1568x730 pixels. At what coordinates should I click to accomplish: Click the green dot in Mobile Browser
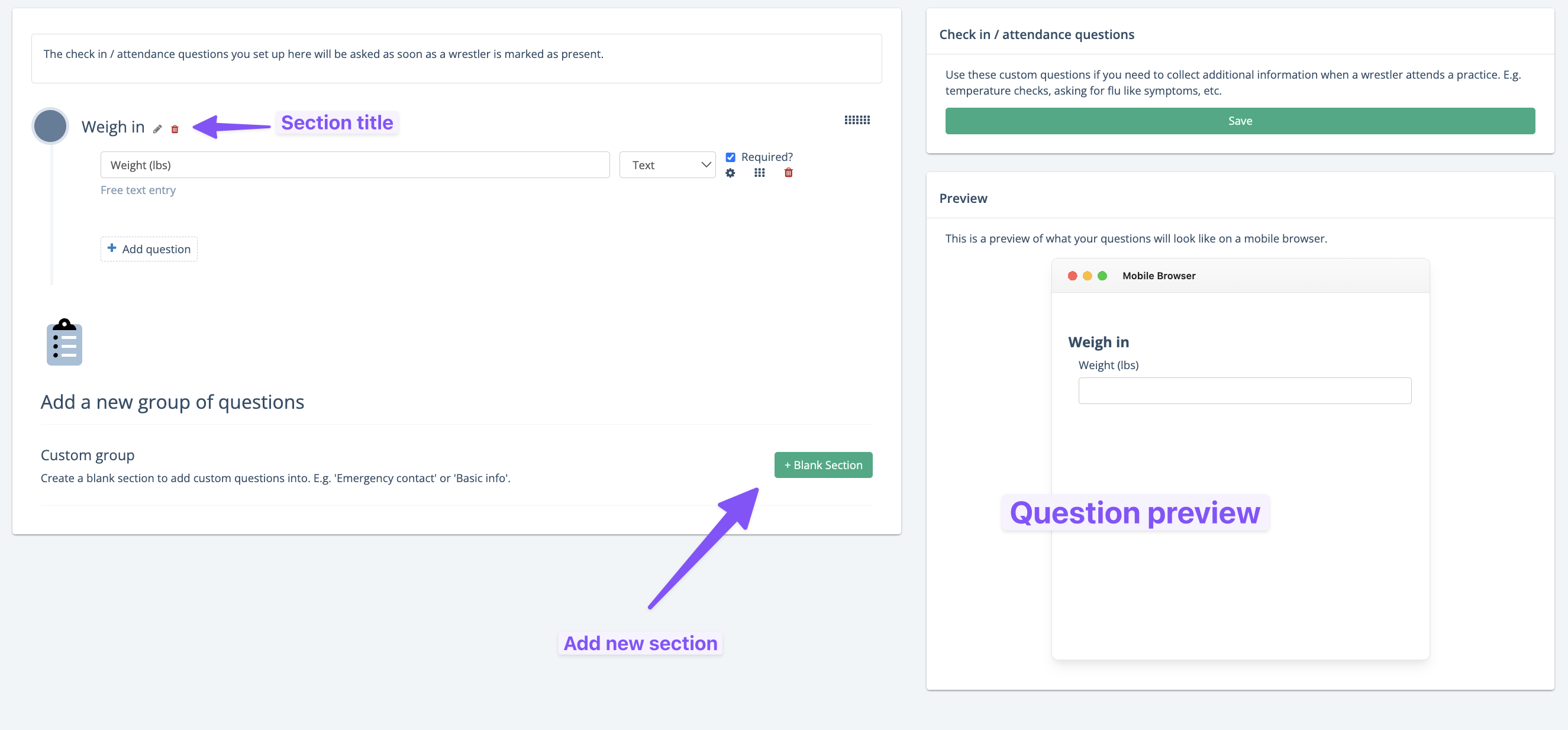coord(1102,276)
